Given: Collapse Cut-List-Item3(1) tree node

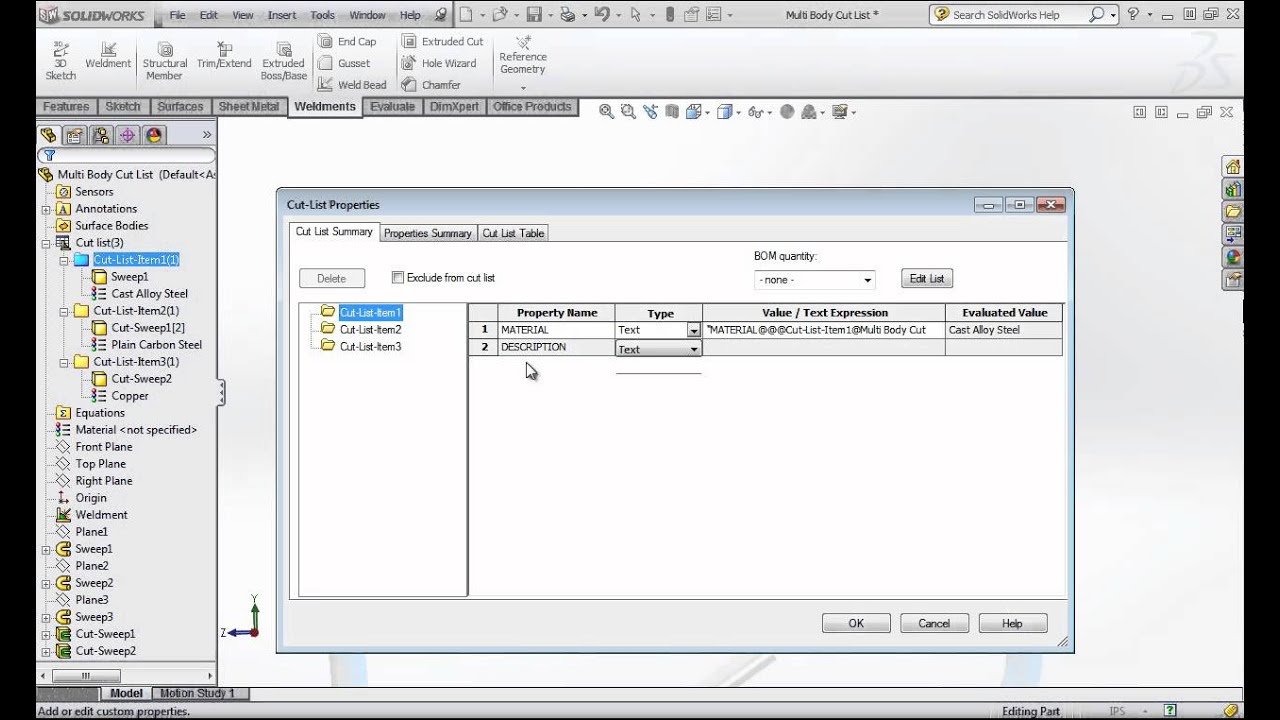Looking at the screenshot, I should pos(64,362).
